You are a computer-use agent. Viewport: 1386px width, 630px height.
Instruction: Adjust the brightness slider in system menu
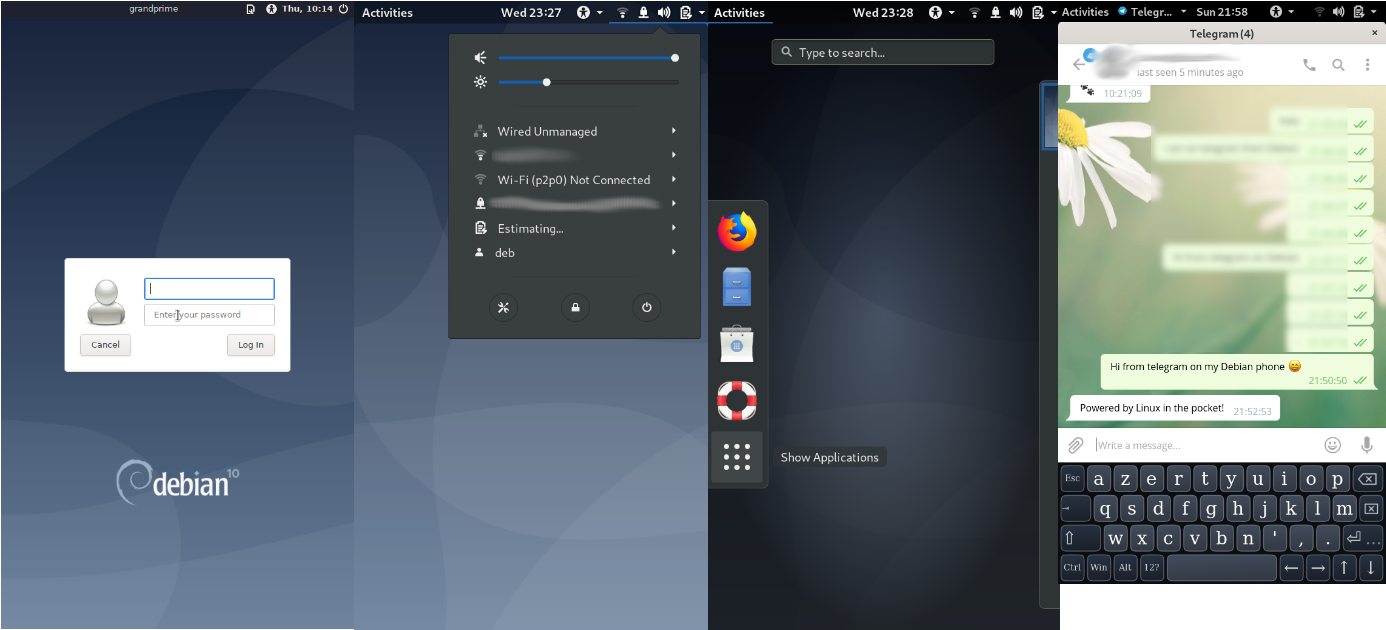587,82
